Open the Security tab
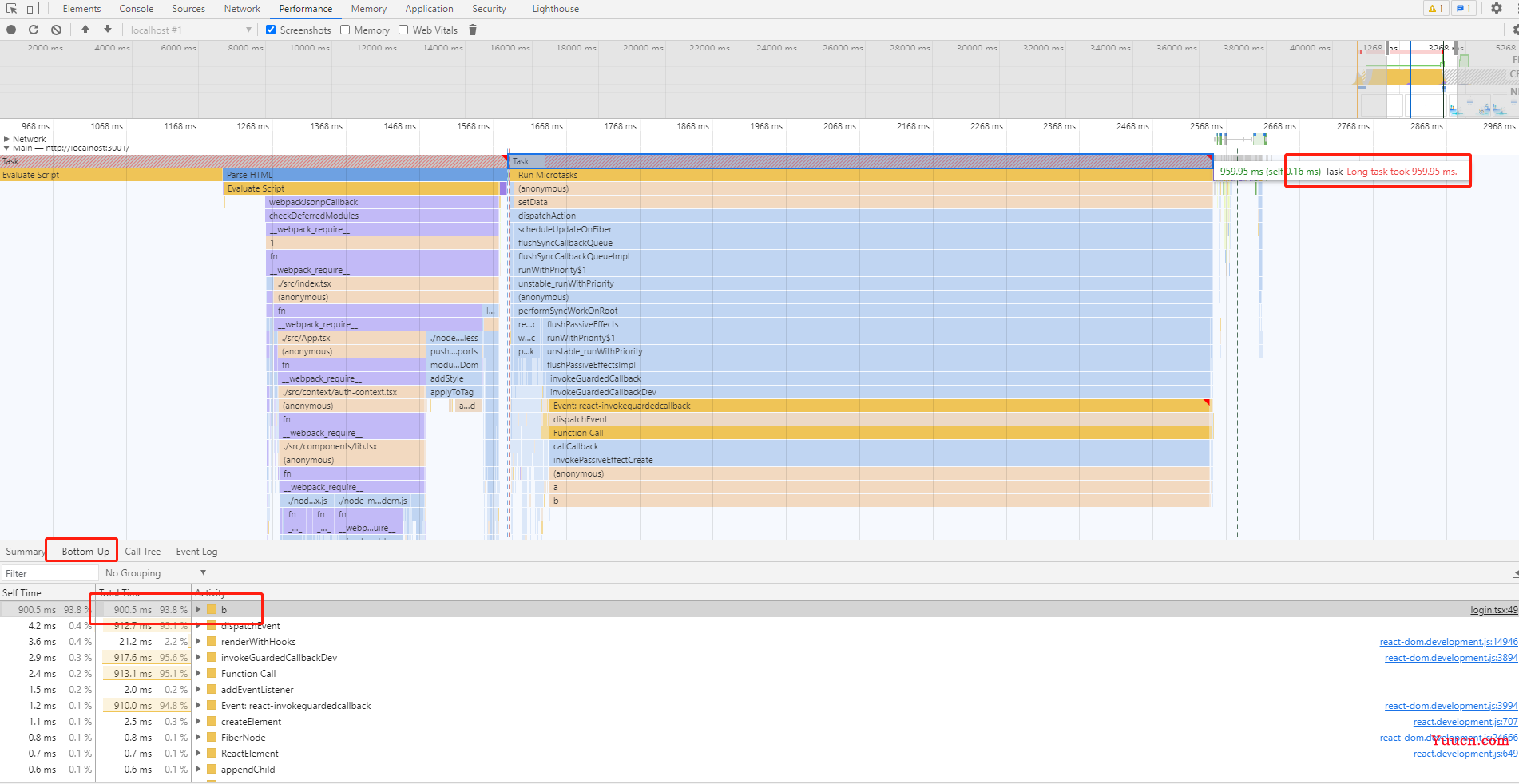The width and height of the screenshot is (1519, 784). click(489, 9)
